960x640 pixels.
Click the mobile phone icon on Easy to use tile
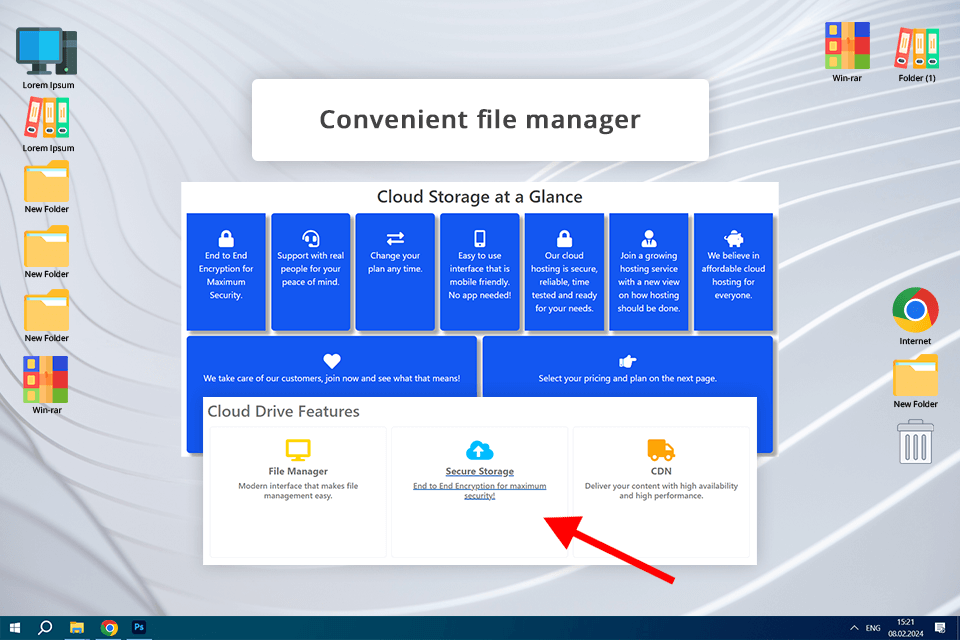pos(479,238)
